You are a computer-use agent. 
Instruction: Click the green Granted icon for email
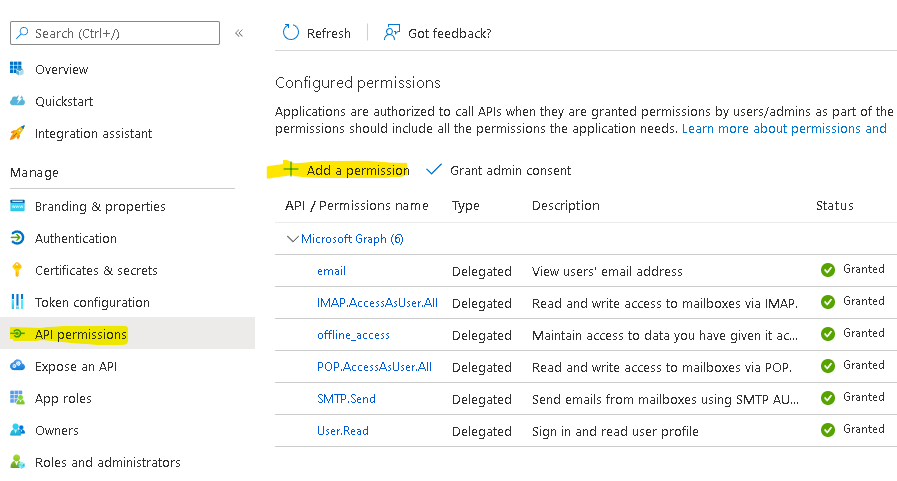point(827,270)
